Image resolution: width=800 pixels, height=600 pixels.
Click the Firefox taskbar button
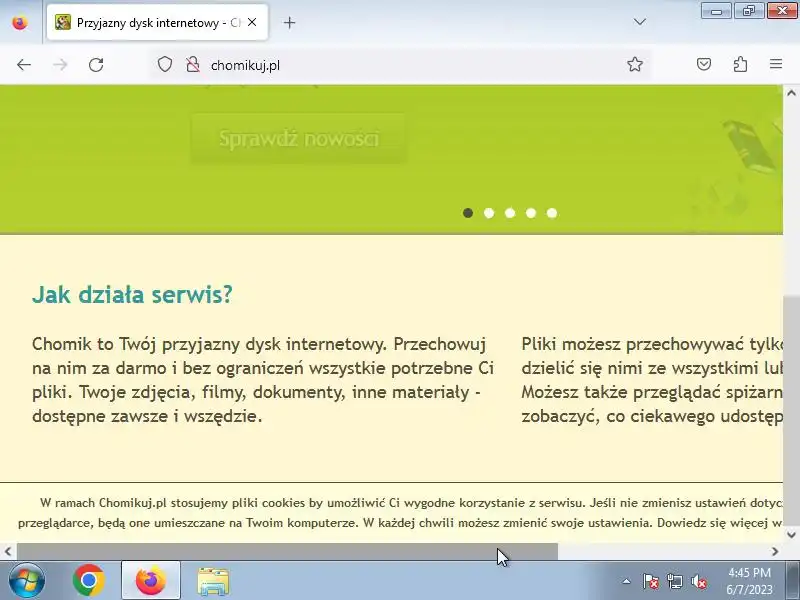(x=151, y=580)
